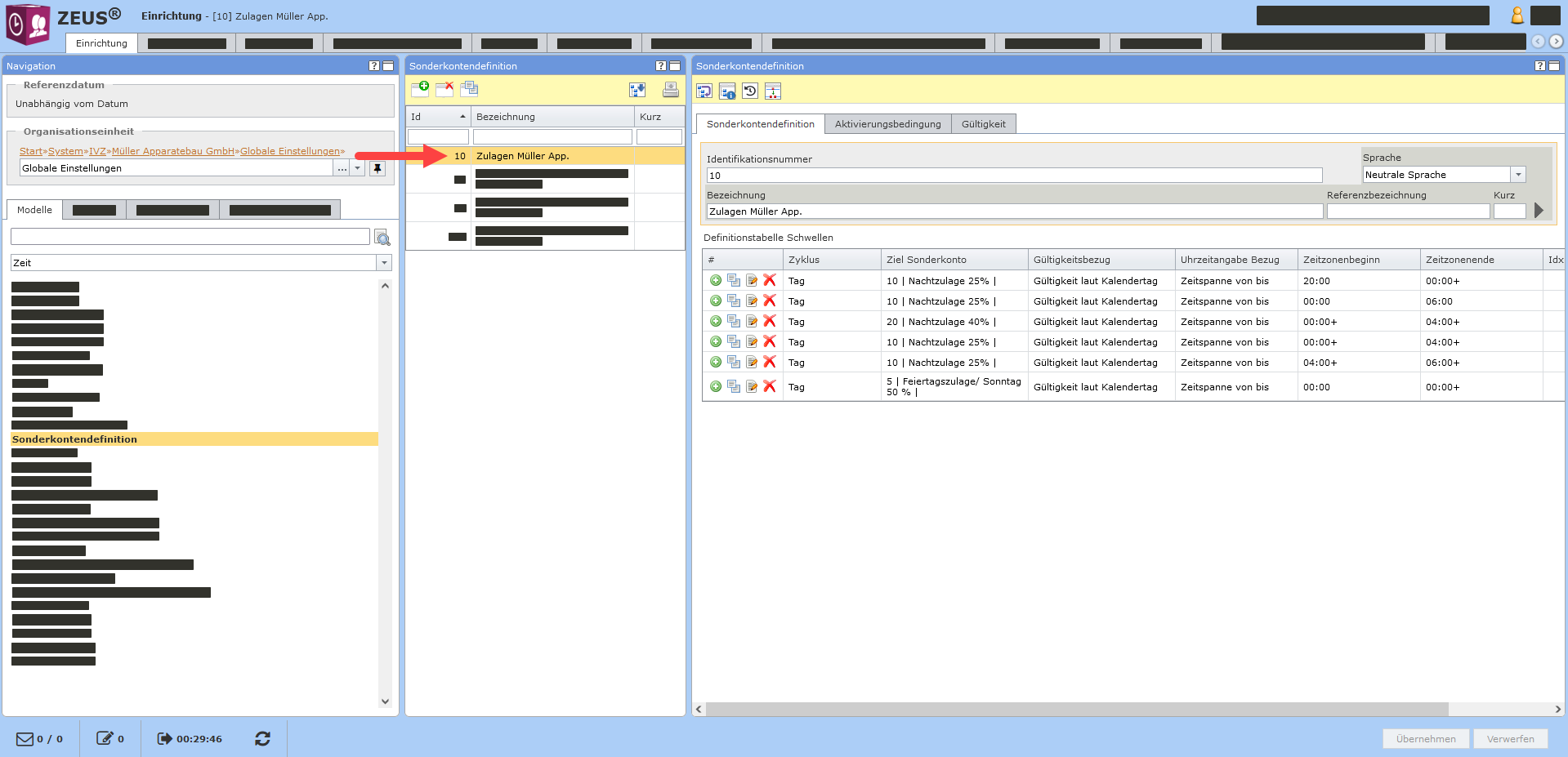Click the delete record icon in list toolbar
Screen dimensions: 1568x757
[444, 89]
